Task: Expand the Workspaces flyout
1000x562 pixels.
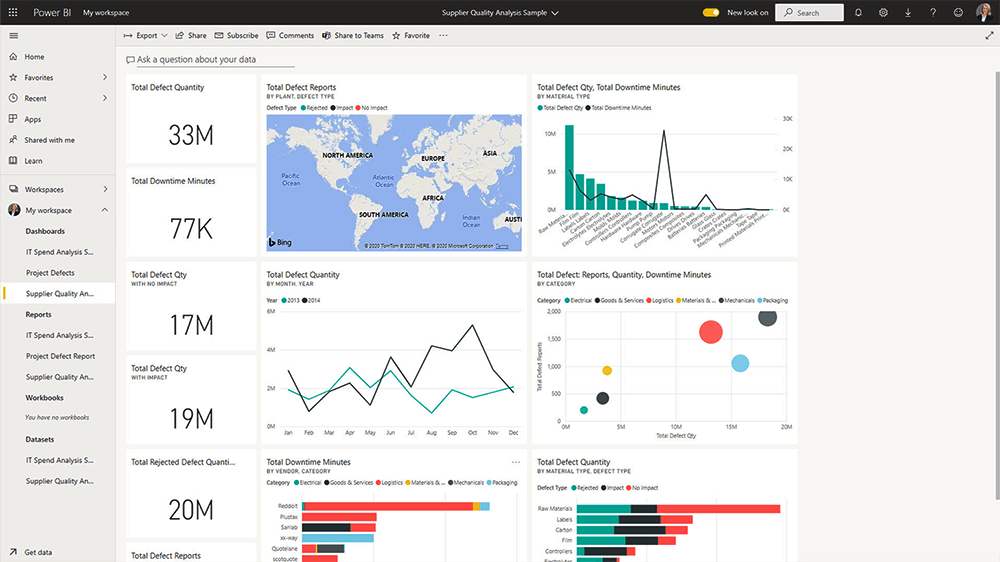Action: tap(105, 189)
